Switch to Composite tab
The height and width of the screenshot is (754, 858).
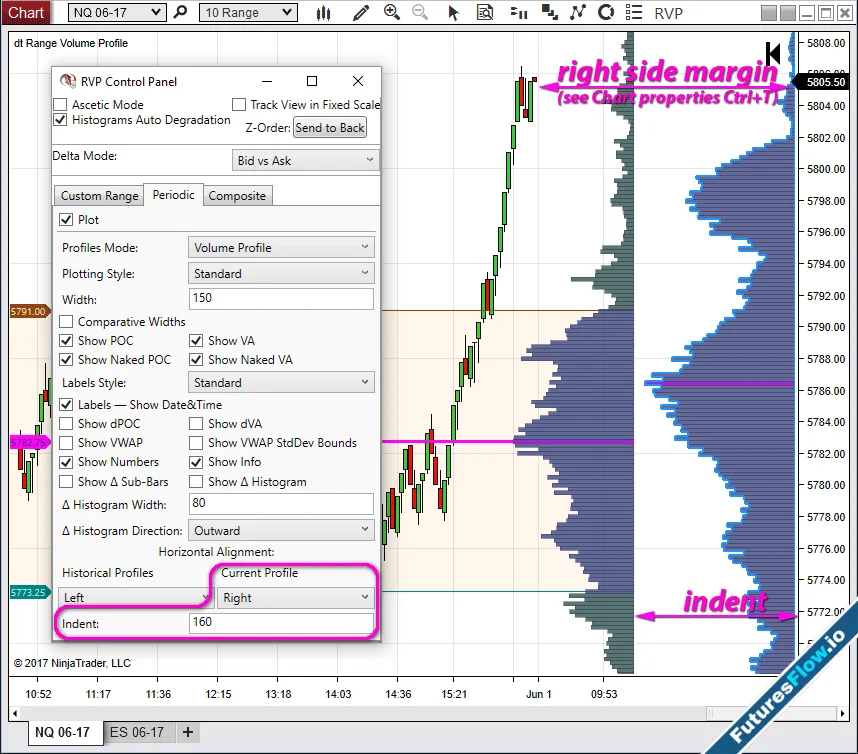pyautogui.click(x=237, y=196)
